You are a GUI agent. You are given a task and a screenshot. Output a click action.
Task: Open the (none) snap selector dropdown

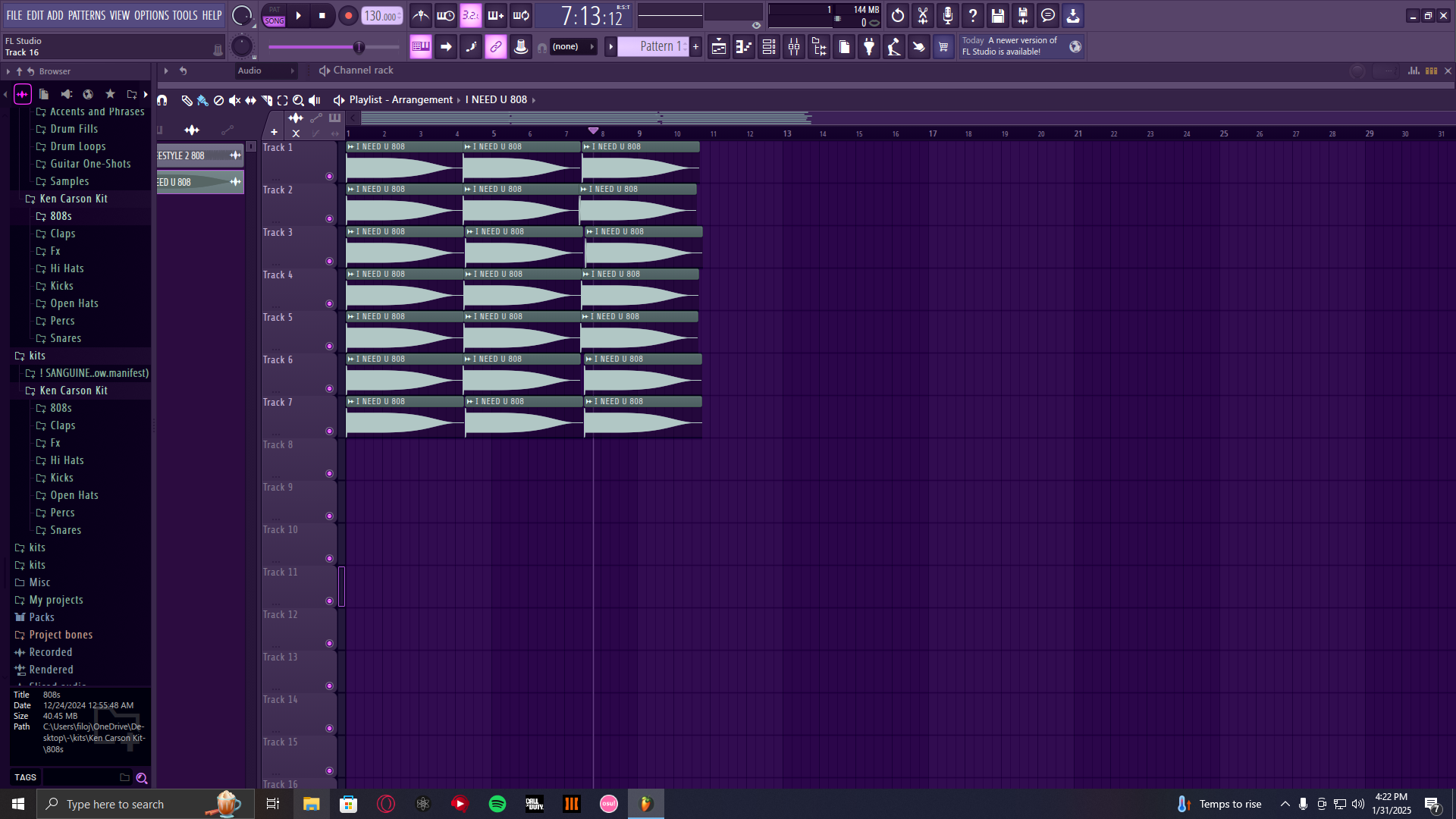(x=573, y=47)
